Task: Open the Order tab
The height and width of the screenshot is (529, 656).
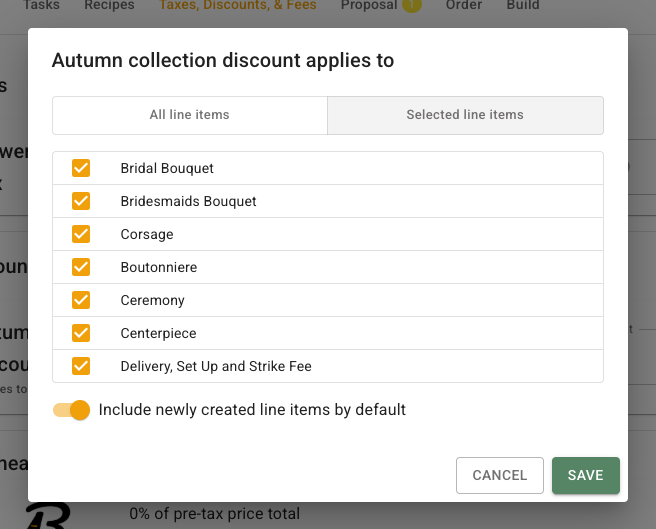Action: [x=464, y=5]
